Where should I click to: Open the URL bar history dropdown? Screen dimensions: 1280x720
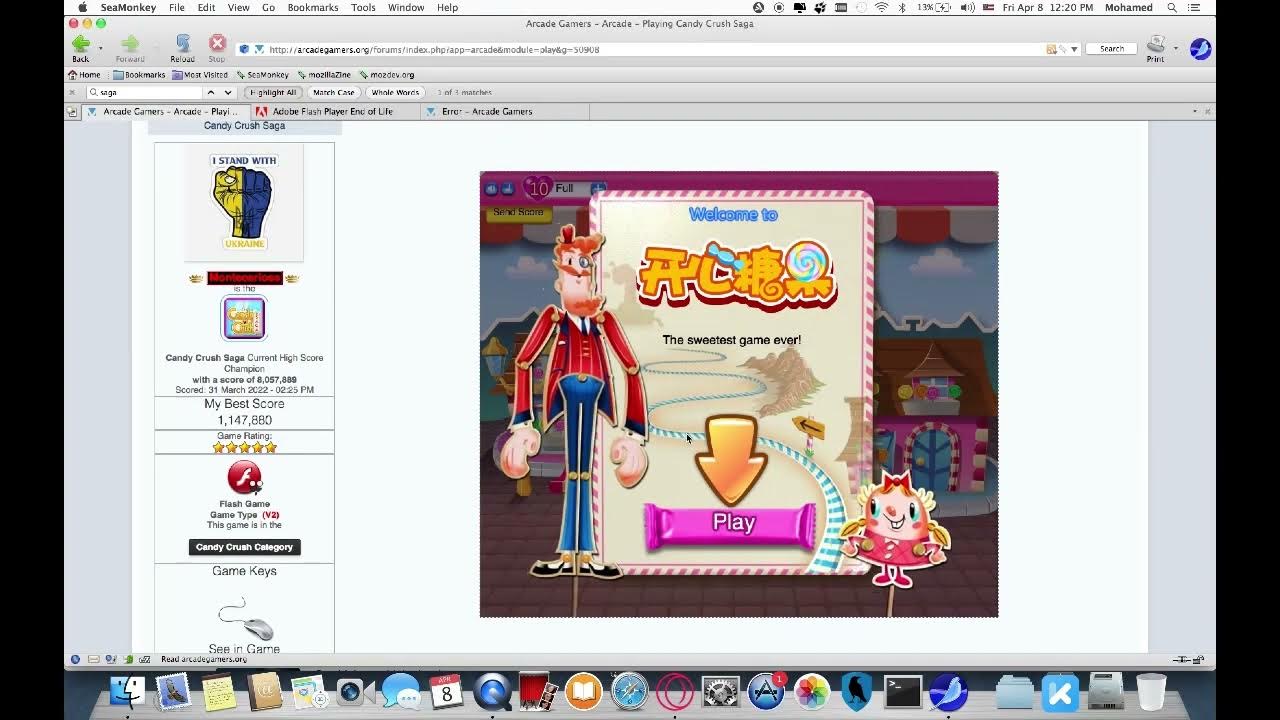point(1074,49)
